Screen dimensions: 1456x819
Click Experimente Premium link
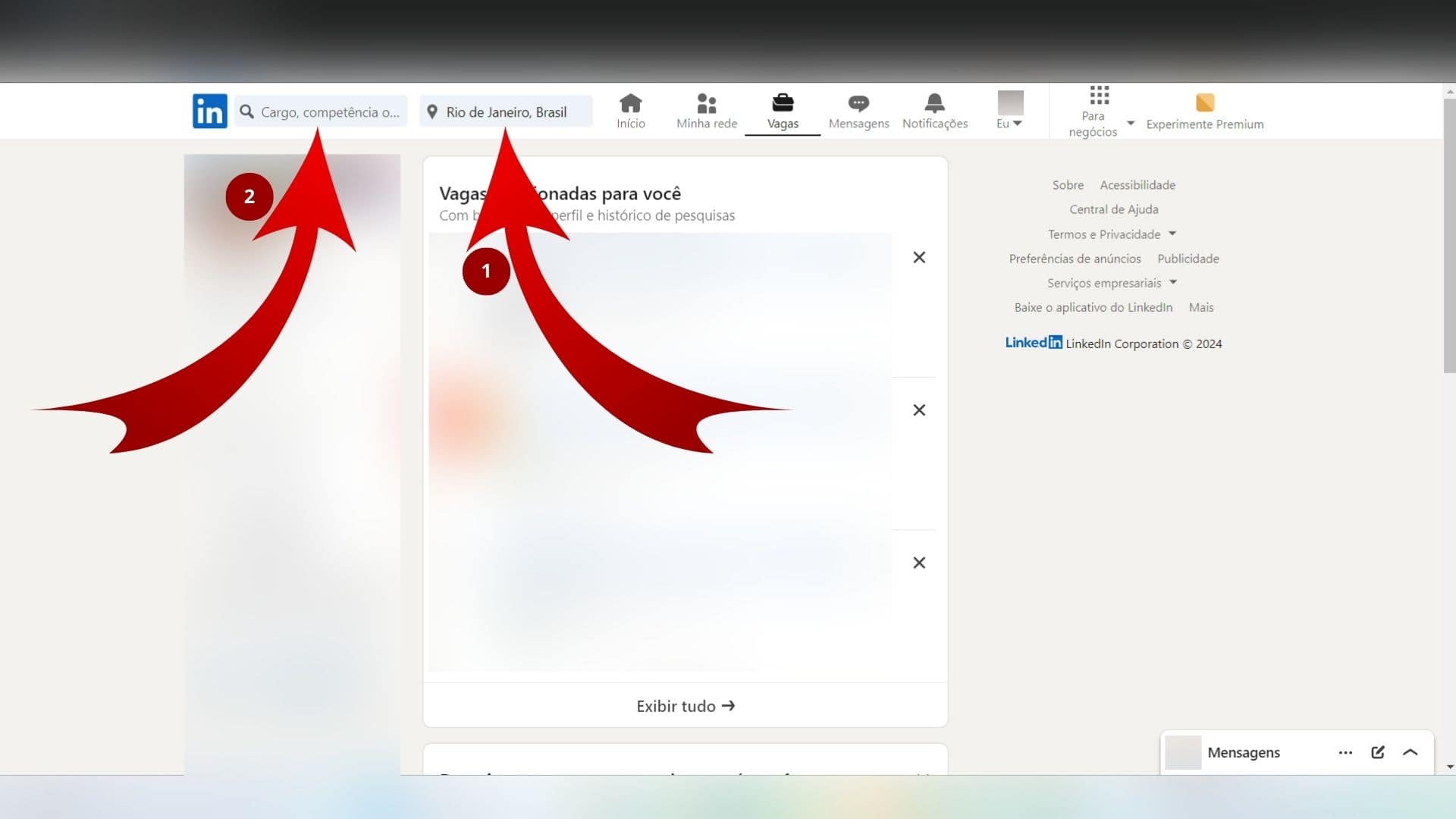pos(1204,112)
